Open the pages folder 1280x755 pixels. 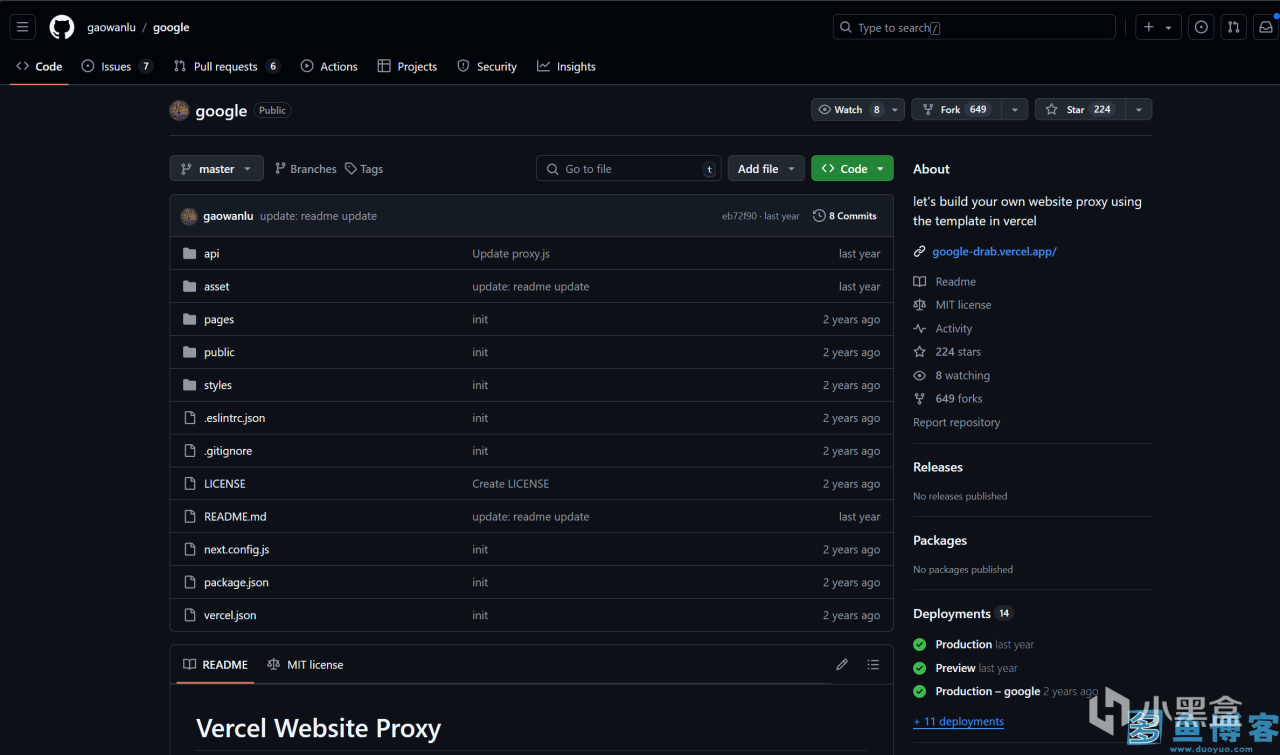(x=219, y=320)
